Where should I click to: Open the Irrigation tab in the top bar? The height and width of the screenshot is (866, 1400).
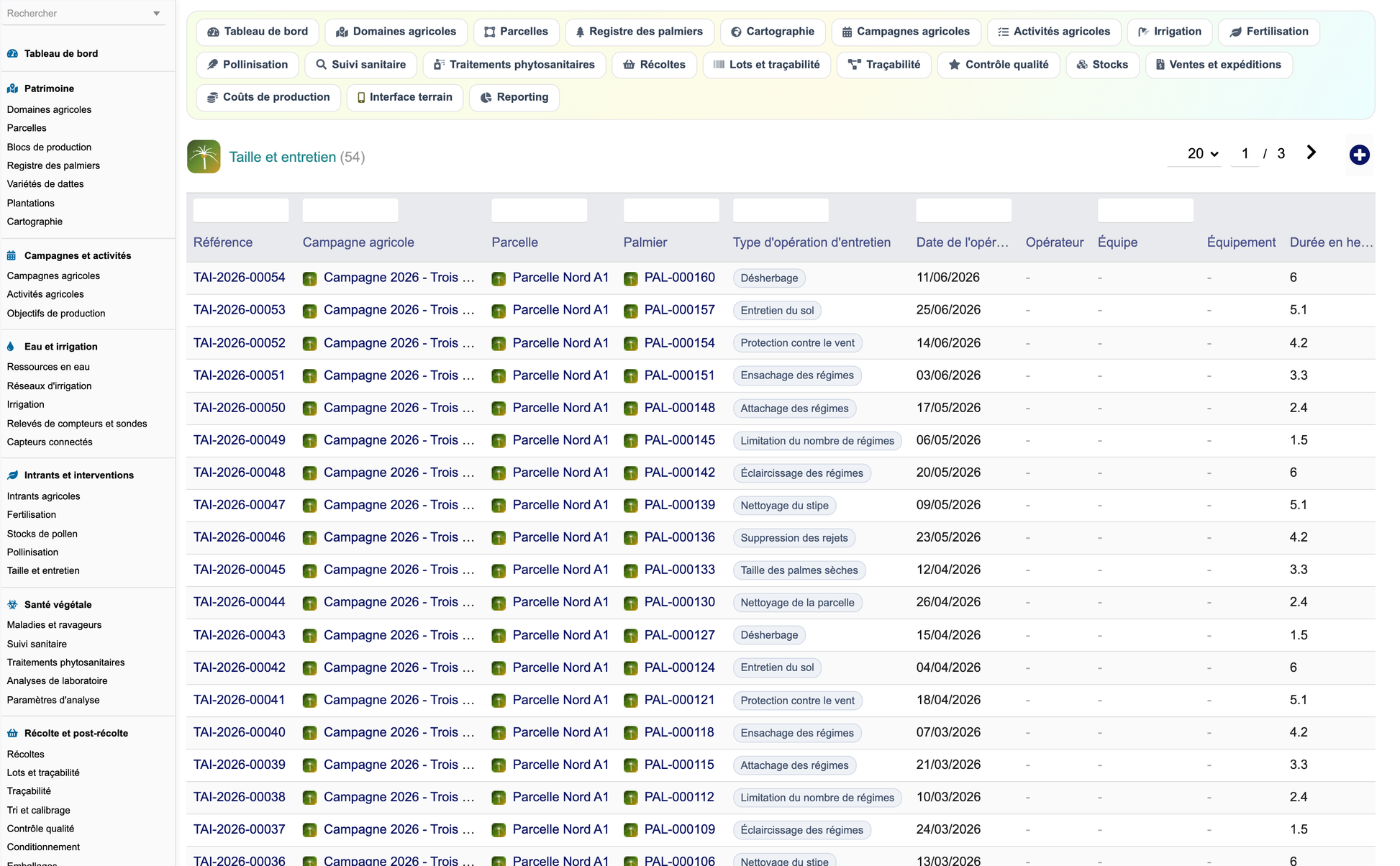1170,32
